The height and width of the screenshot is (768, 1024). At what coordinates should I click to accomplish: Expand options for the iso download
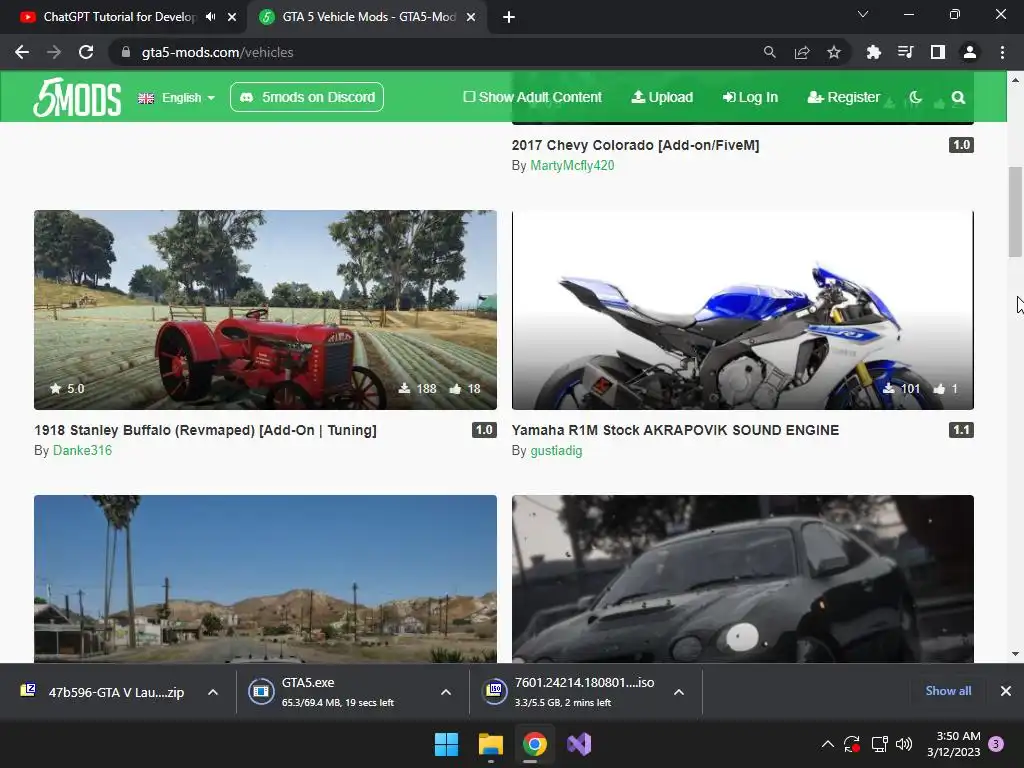[679, 692]
